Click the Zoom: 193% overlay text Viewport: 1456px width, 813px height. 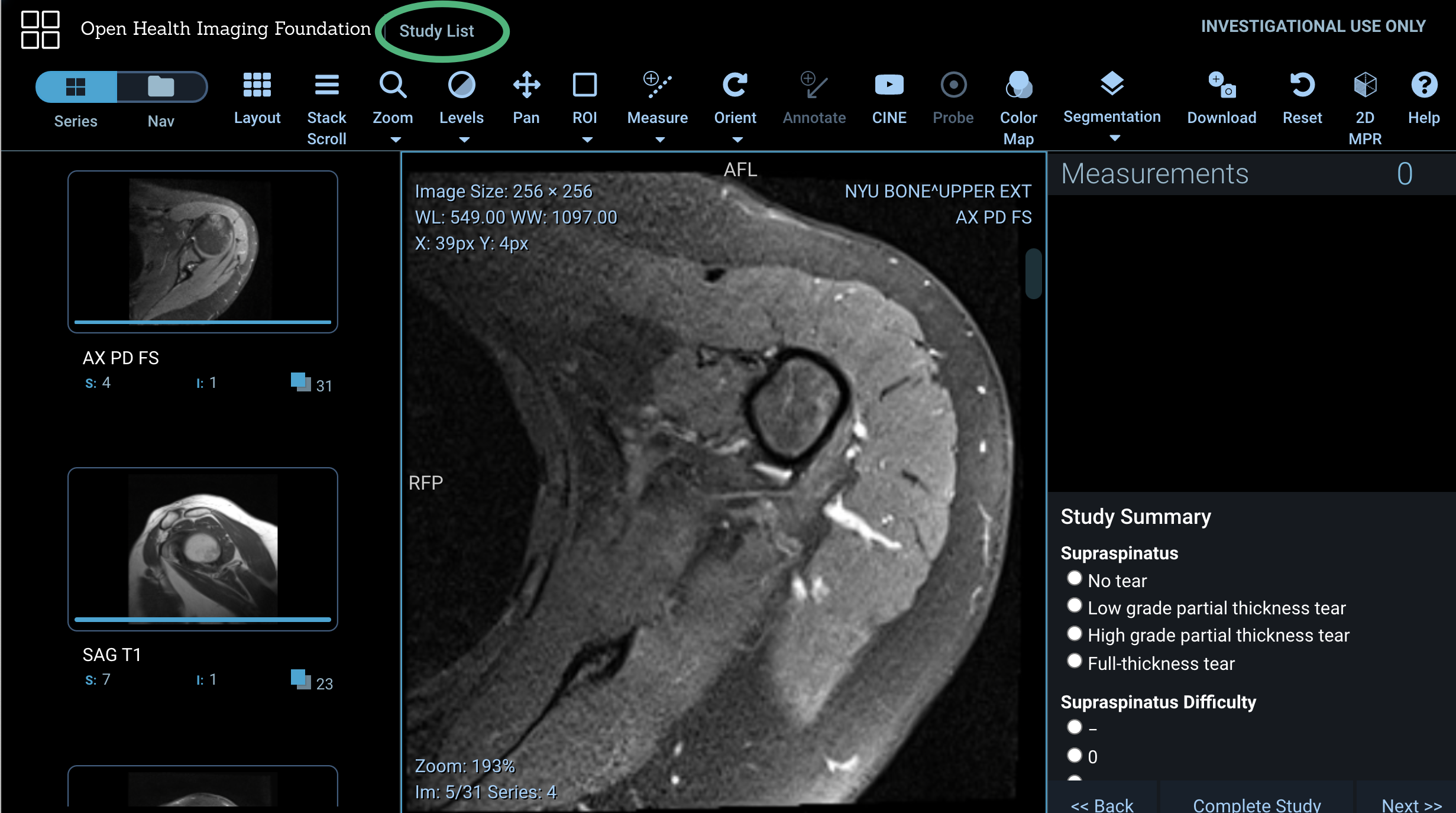[x=465, y=766]
